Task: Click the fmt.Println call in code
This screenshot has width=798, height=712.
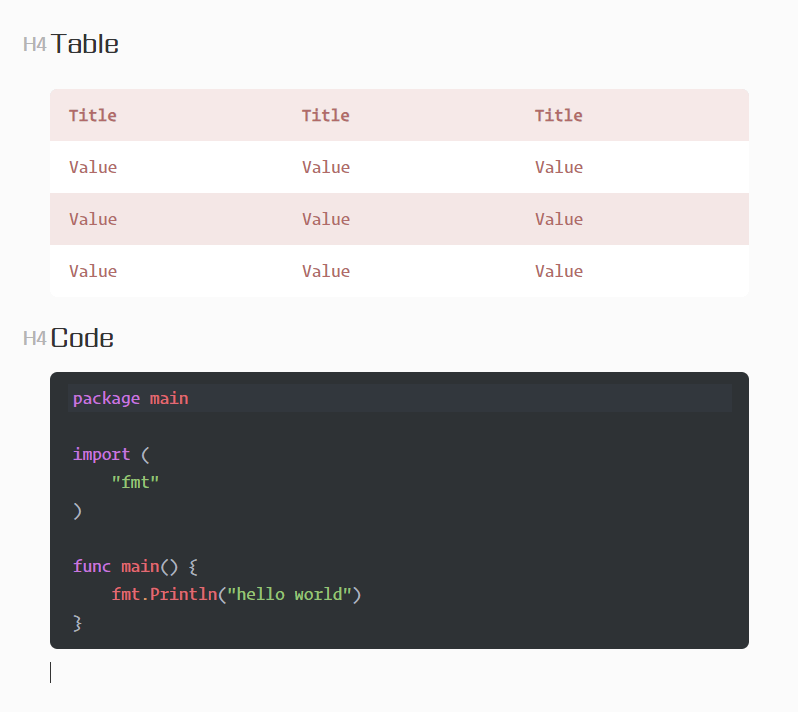Action: tap(164, 594)
